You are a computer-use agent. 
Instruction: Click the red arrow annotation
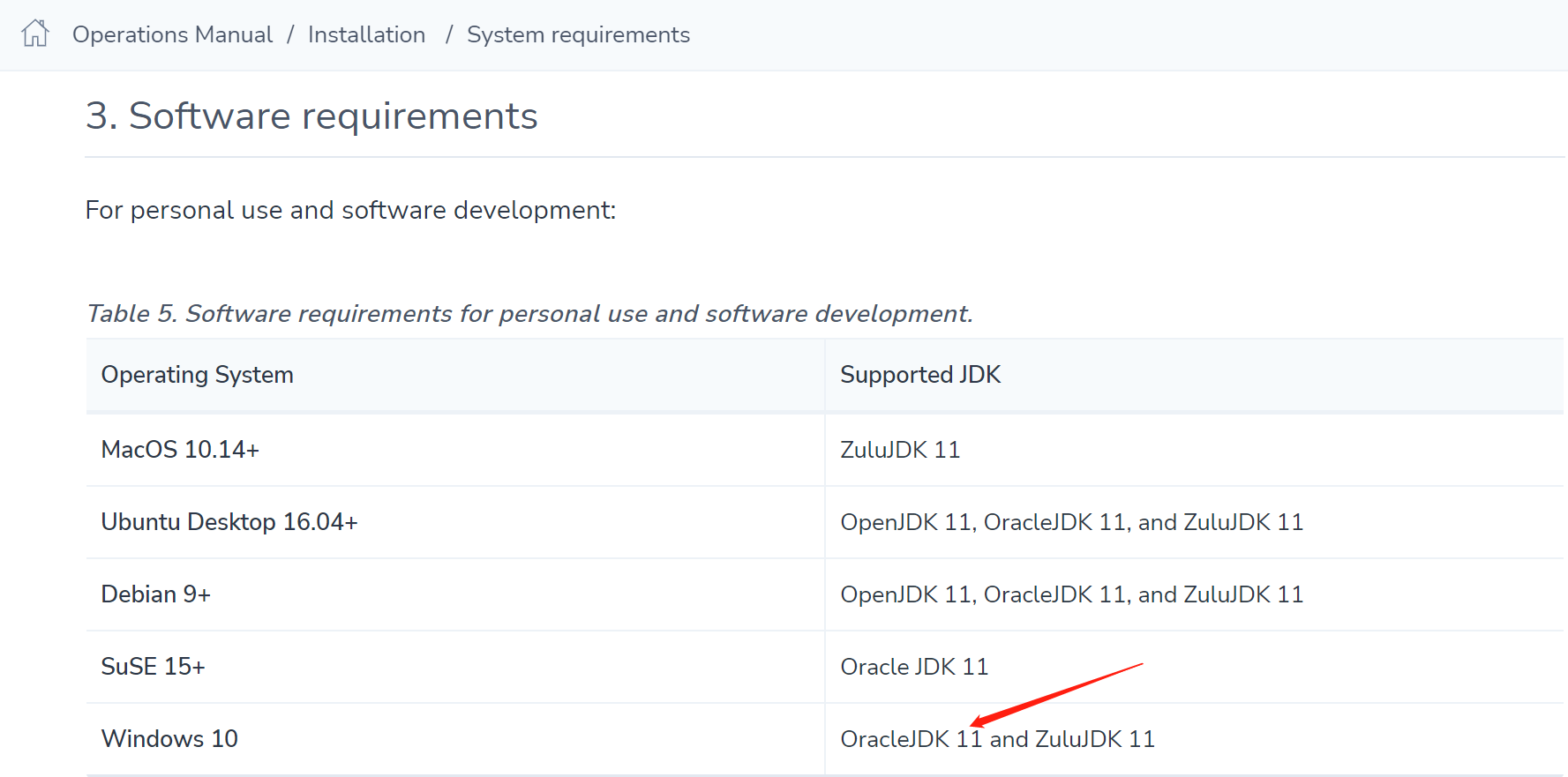[1057, 693]
